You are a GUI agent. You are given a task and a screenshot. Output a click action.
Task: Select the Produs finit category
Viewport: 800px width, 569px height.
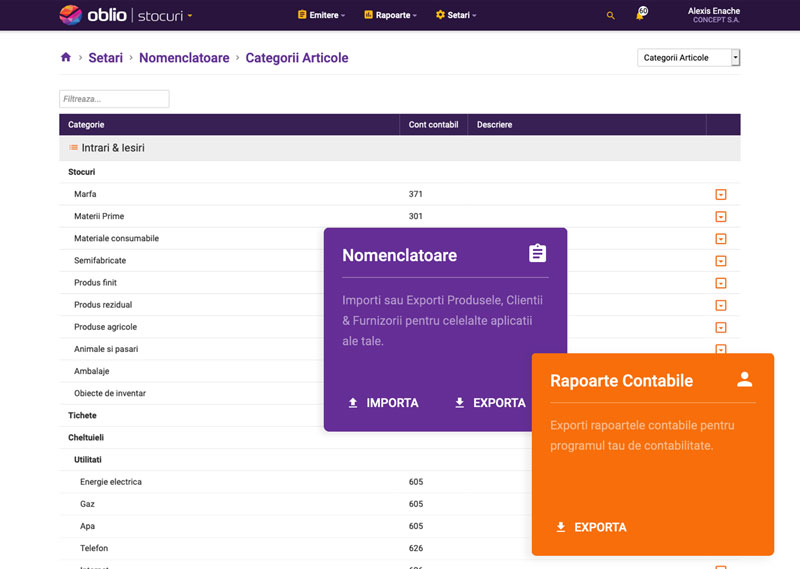click(95, 282)
